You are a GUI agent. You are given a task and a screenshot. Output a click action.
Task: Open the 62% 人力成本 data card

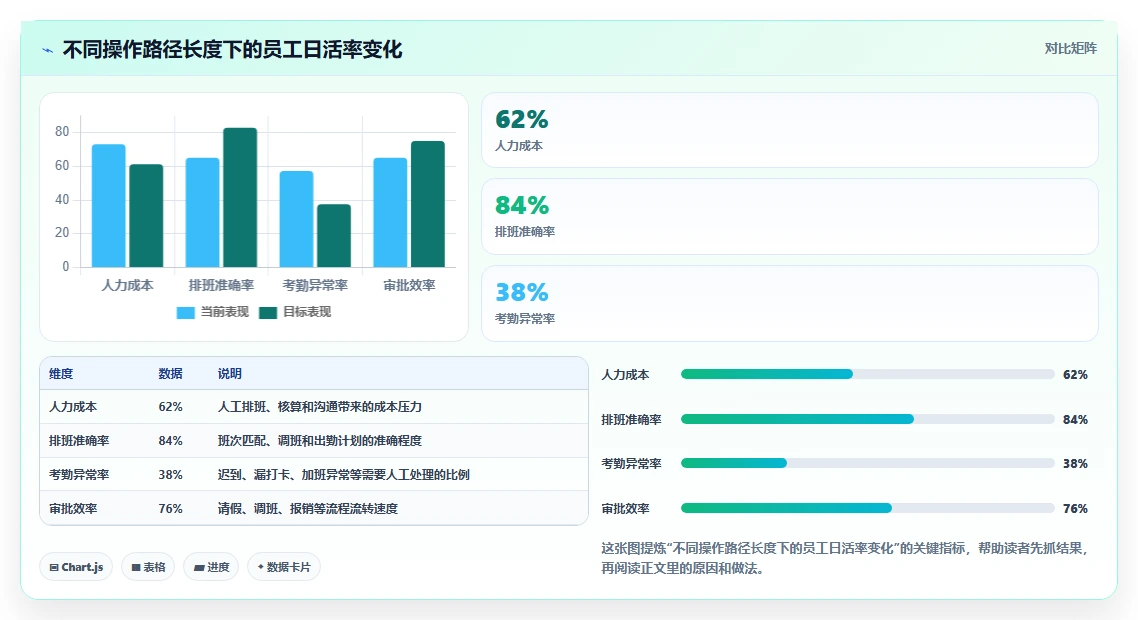click(x=790, y=130)
